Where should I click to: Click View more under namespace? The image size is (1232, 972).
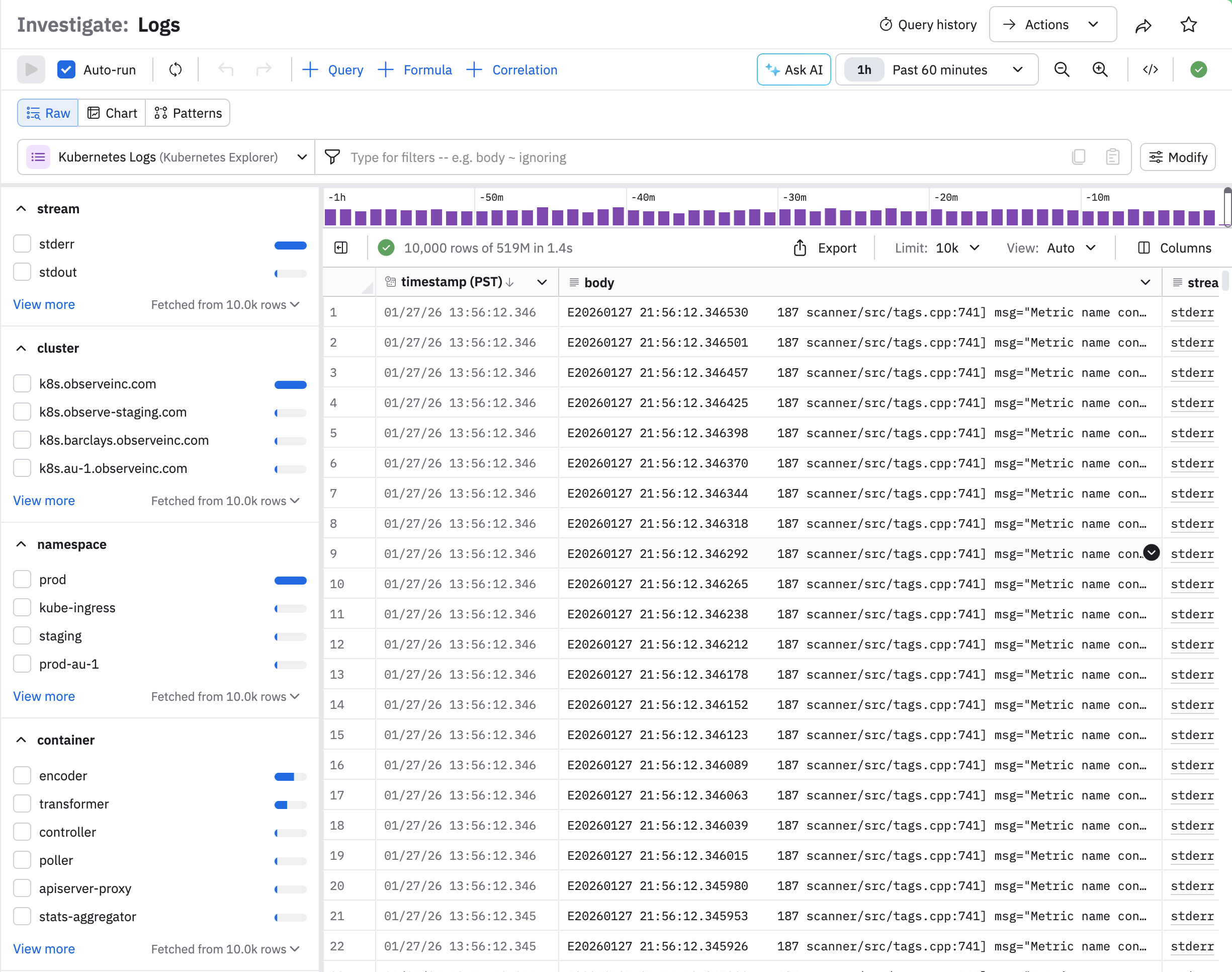(x=44, y=696)
